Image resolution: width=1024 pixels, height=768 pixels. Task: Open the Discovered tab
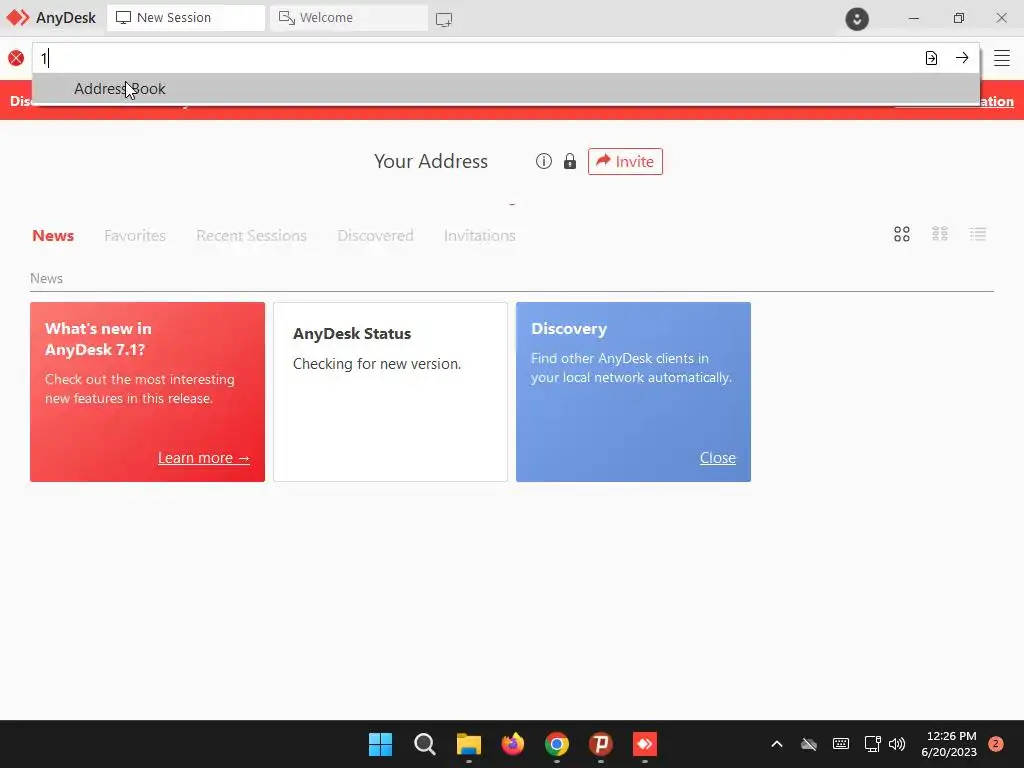point(376,236)
